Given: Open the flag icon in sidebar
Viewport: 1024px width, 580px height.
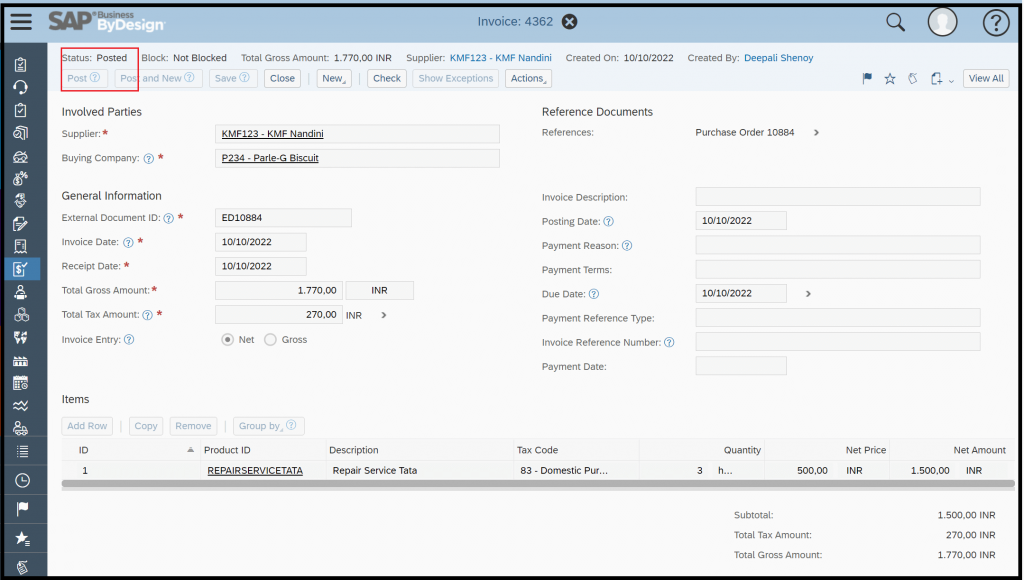Looking at the screenshot, I should [x=22, y=509].
